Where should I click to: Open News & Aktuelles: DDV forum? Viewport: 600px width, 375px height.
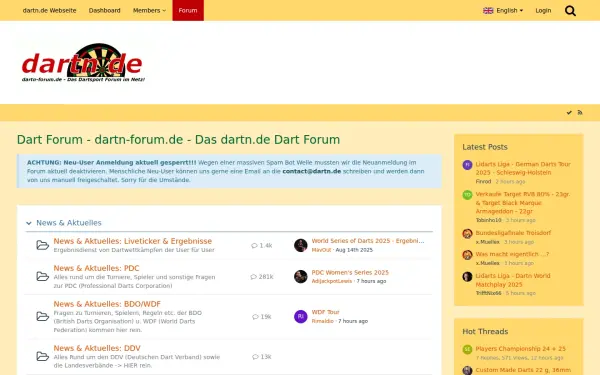coord(97,348)
